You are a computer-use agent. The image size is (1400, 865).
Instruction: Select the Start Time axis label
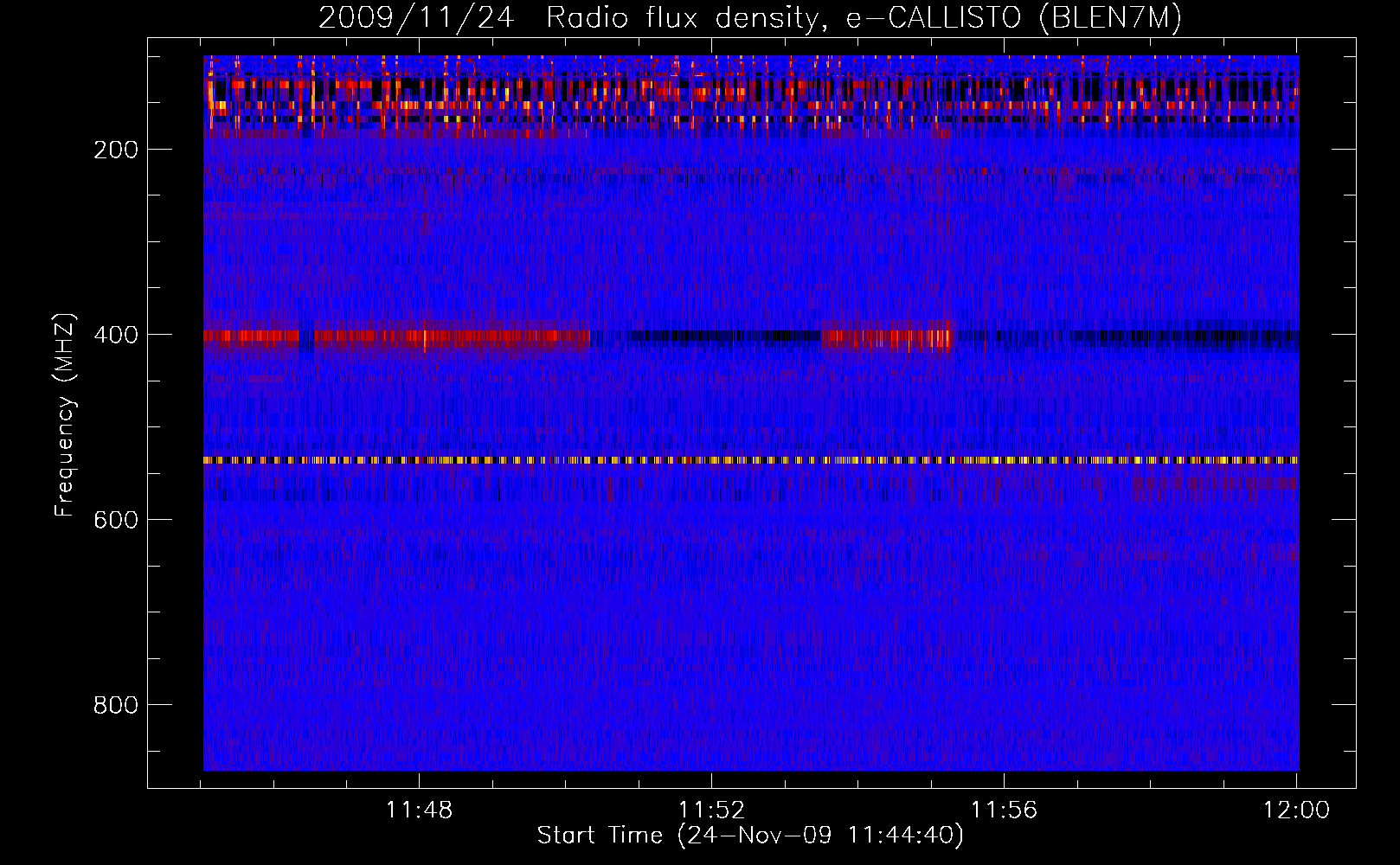pos(750,836)
